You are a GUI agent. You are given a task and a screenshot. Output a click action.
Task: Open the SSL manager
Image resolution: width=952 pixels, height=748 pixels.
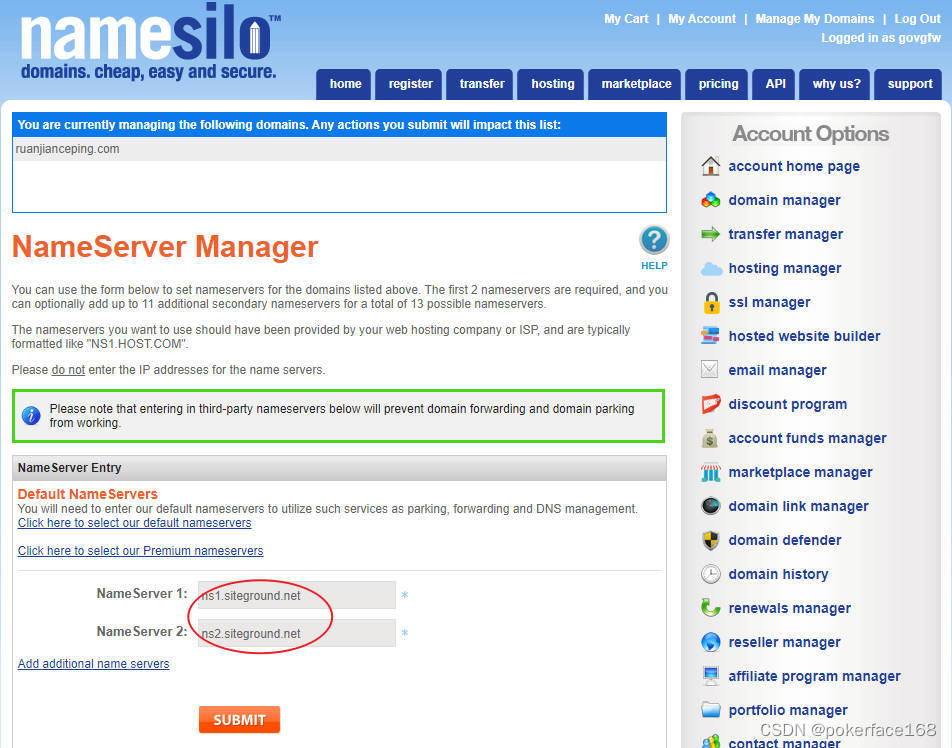(769, 302)
